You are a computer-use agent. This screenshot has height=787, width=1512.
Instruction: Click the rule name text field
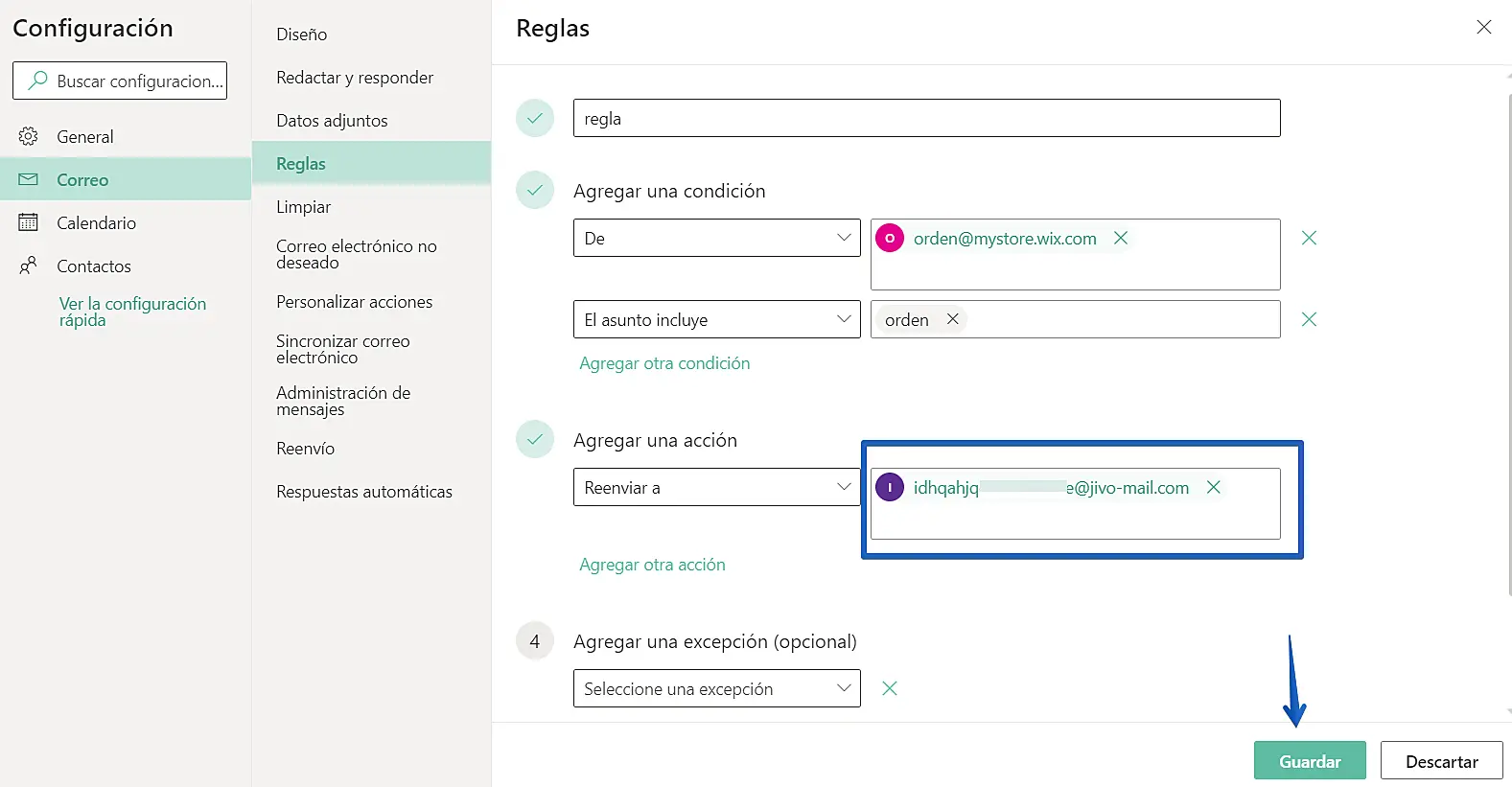926,118
